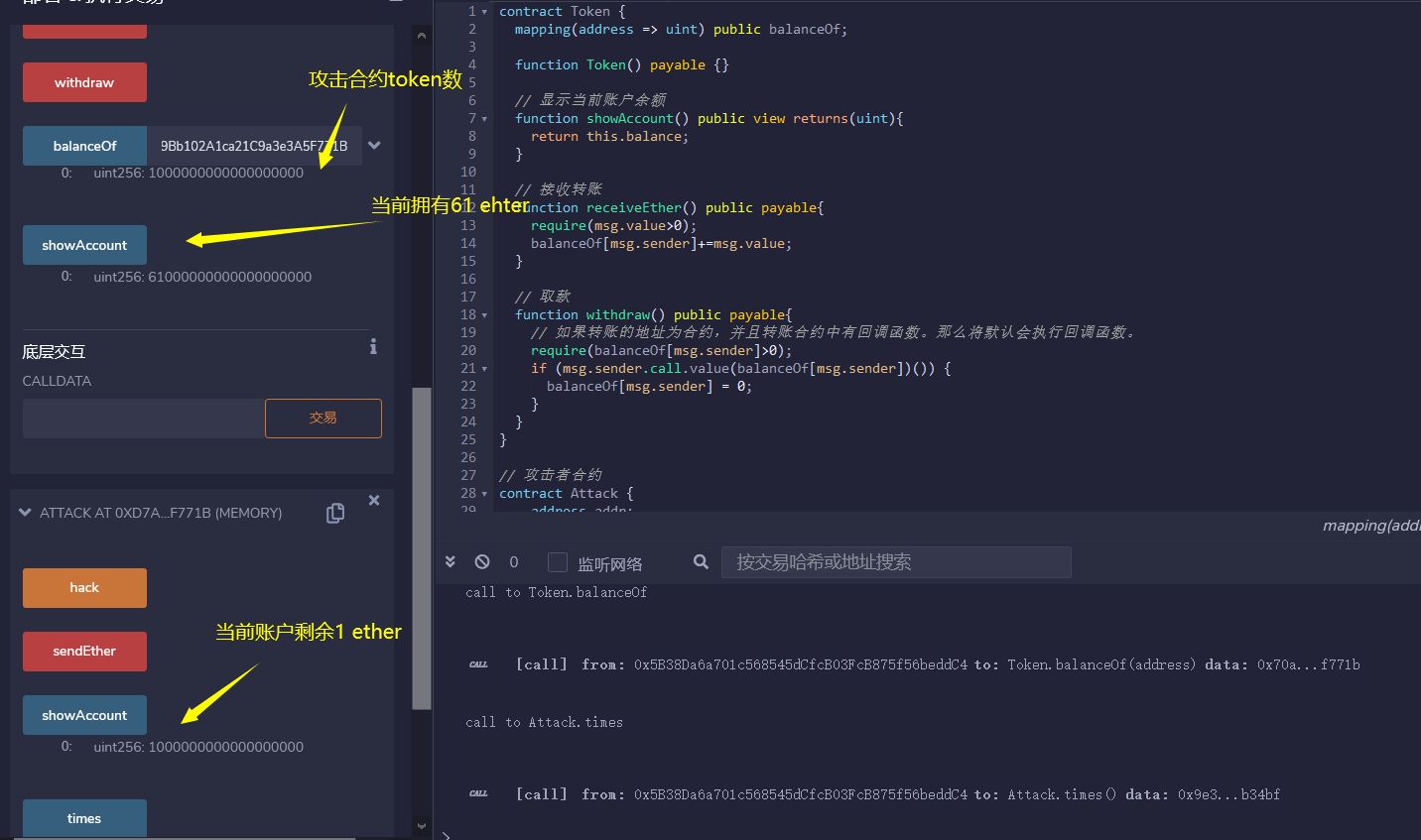This screenshot has height=840, width=1421.
Task: Select the Attack showAccount result value
Action: 198,747
